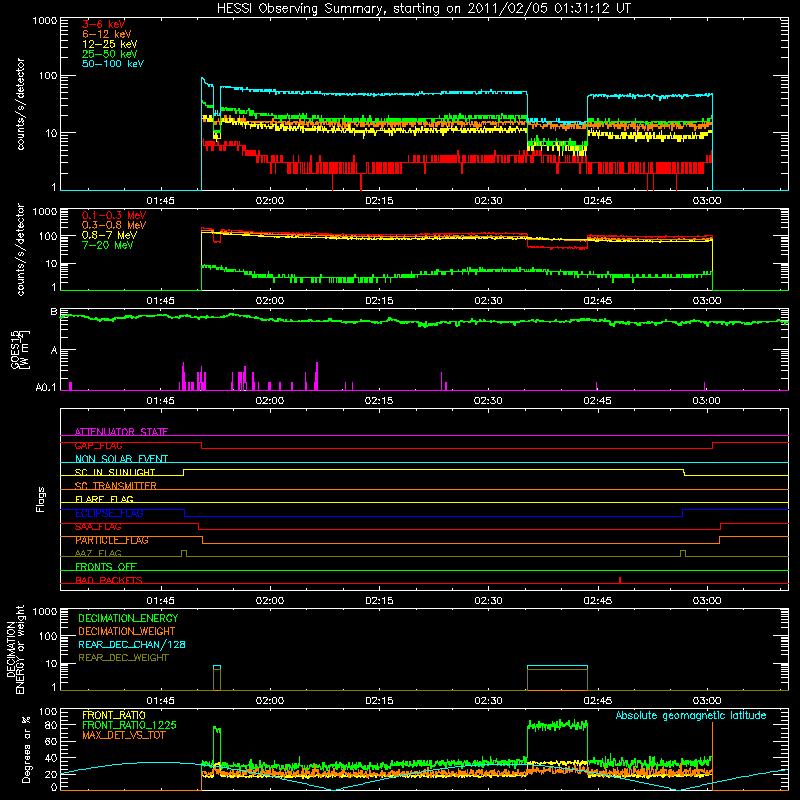Click the DECIMATION_WEIGHT legend label

coord(127,631)
